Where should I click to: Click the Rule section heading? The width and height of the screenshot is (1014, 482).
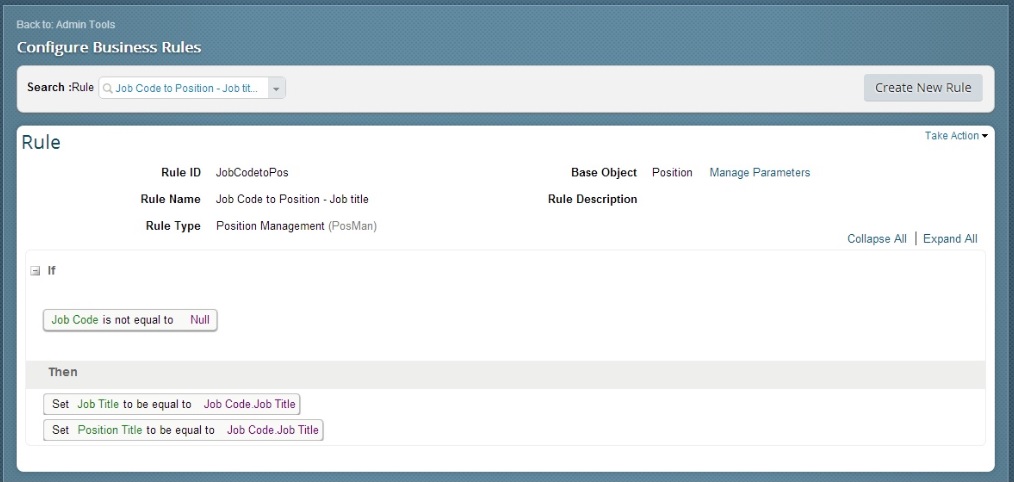41,142
